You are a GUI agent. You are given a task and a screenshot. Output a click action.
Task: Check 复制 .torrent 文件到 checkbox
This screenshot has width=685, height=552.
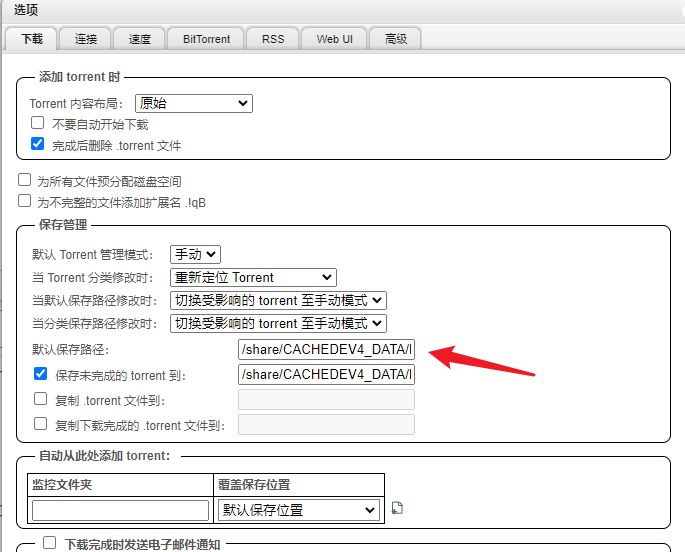(x=41, y=399)
